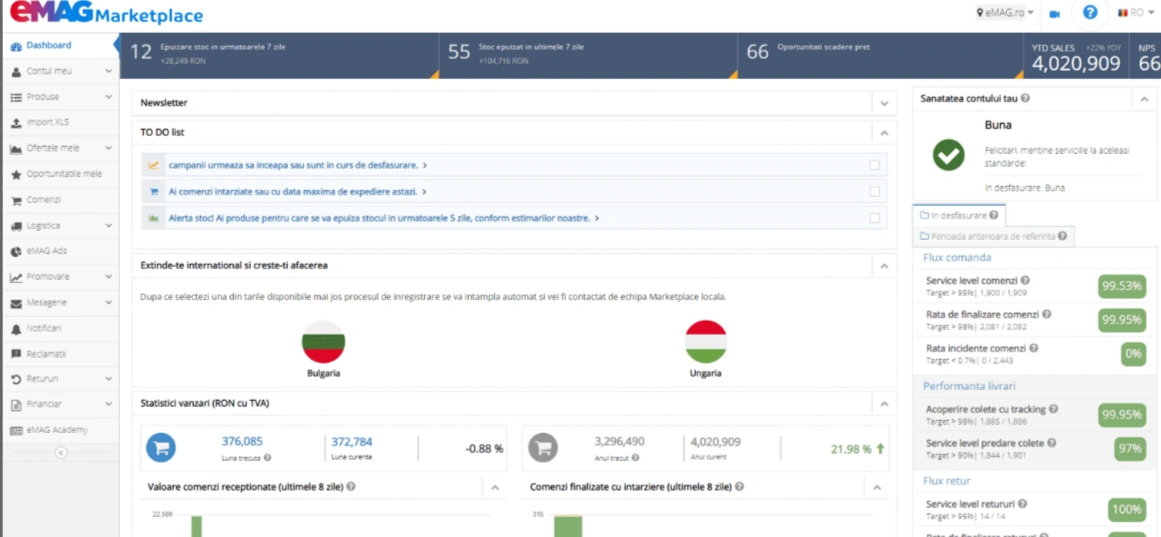Open Comenzi in the sidebar
Screen dimensions: 1161x537
(x=44, y=200)
